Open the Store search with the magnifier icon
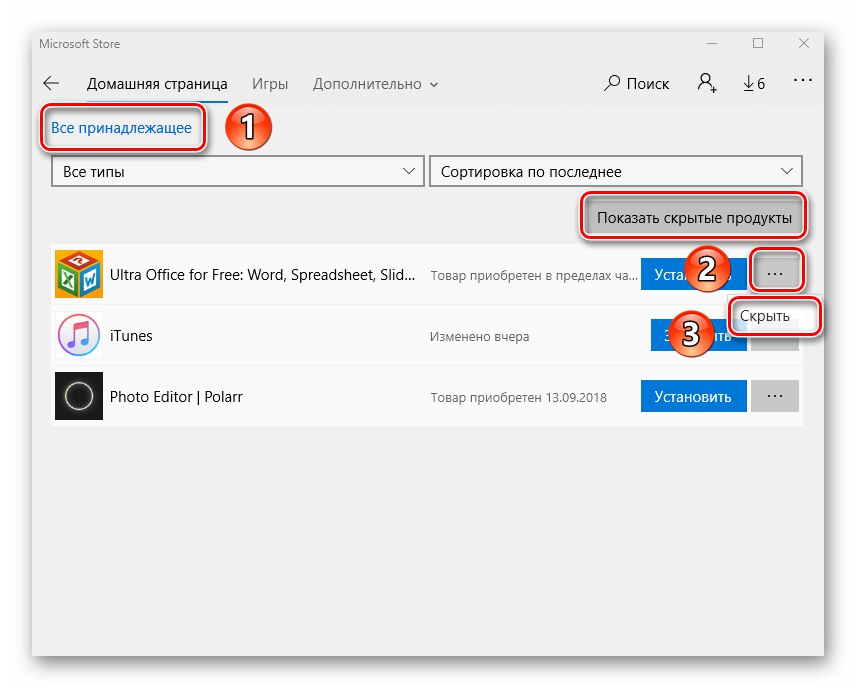 613,84
